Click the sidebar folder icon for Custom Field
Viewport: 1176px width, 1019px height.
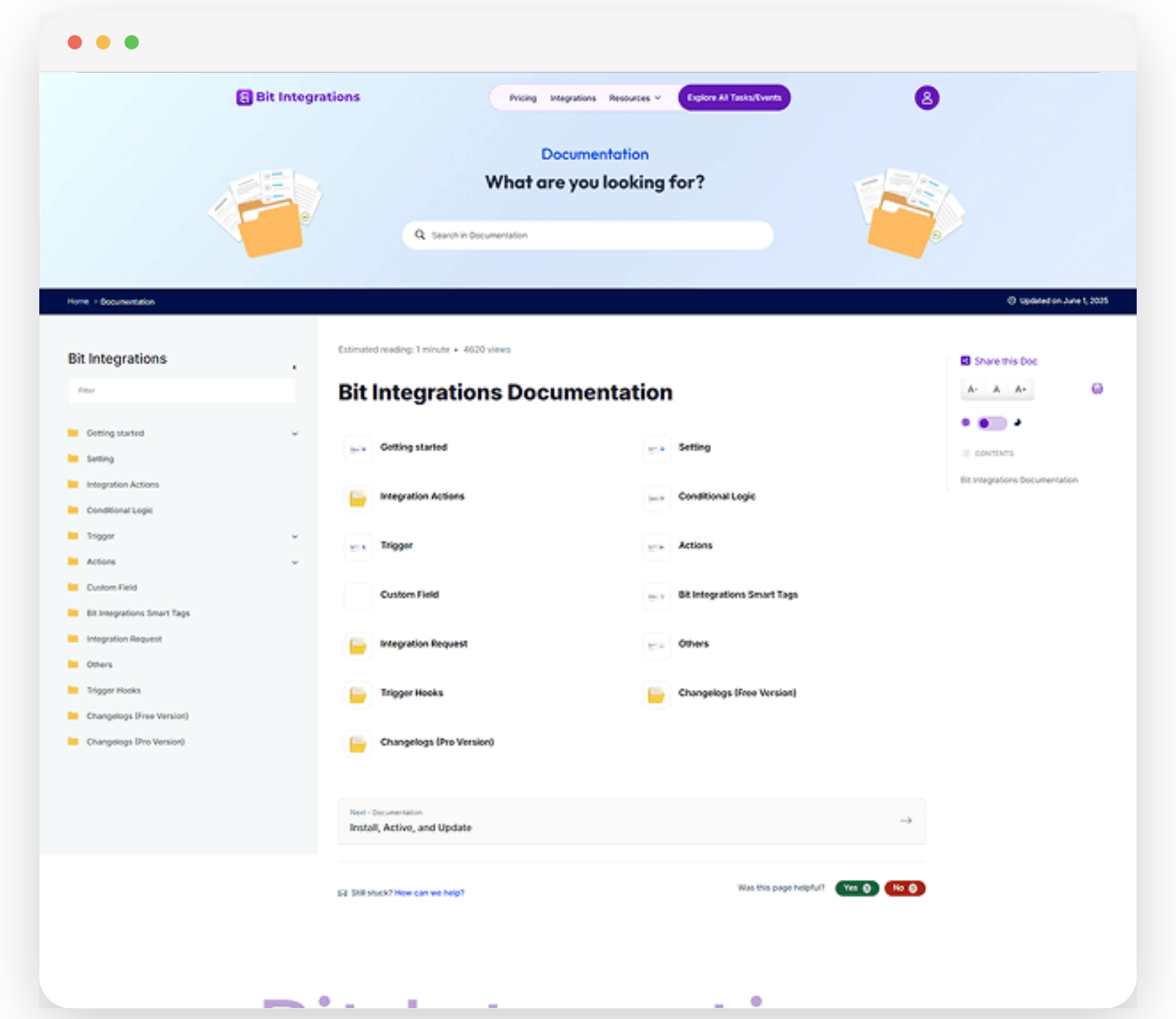click(x=73, y=587)
